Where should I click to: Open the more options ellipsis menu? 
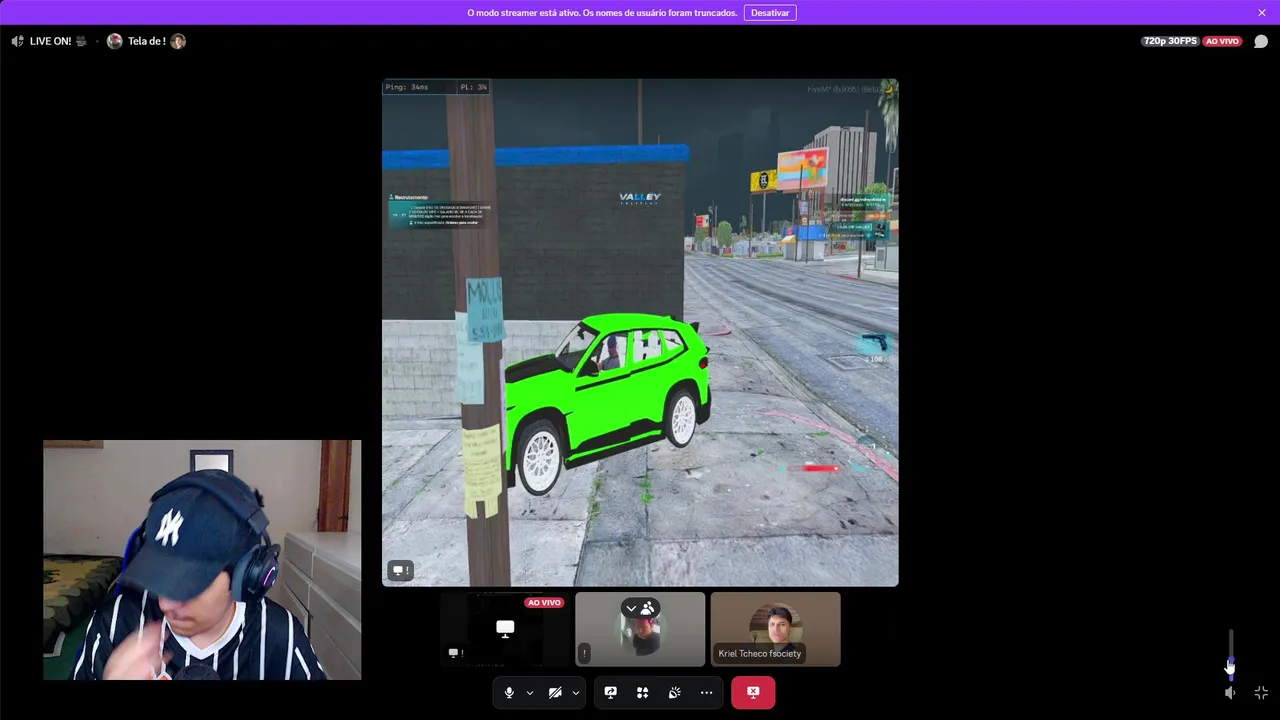[707, 692]
